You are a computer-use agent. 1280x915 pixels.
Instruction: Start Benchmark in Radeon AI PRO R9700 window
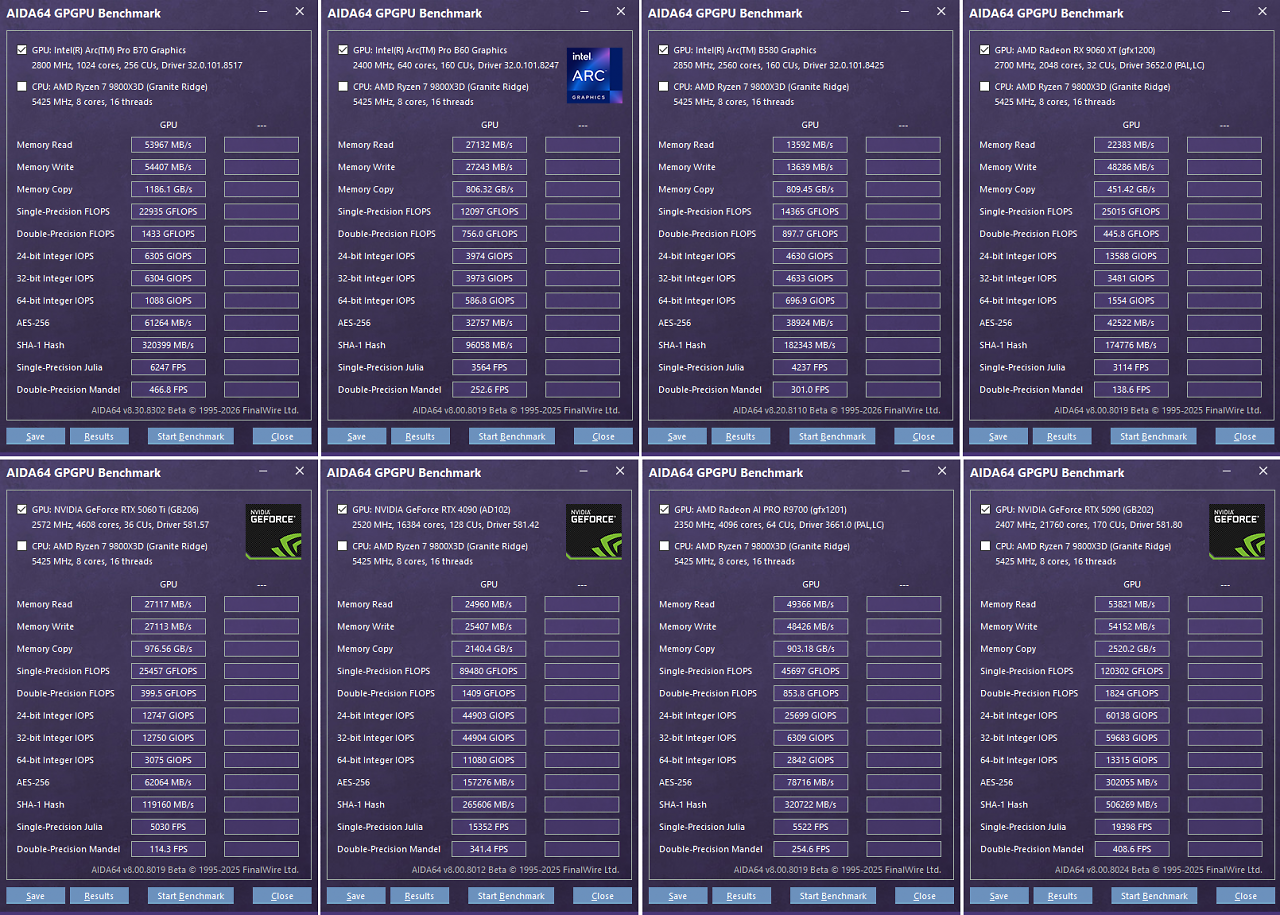tap(833, 896)
